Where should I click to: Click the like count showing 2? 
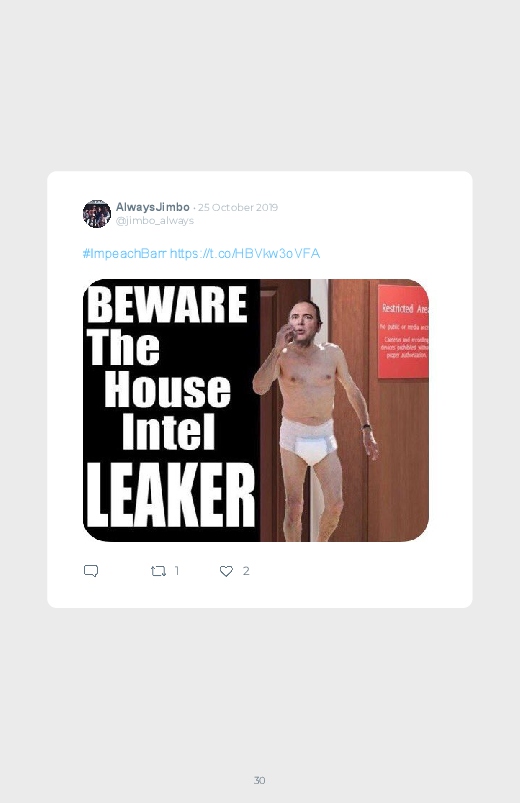tap(246, 570)
